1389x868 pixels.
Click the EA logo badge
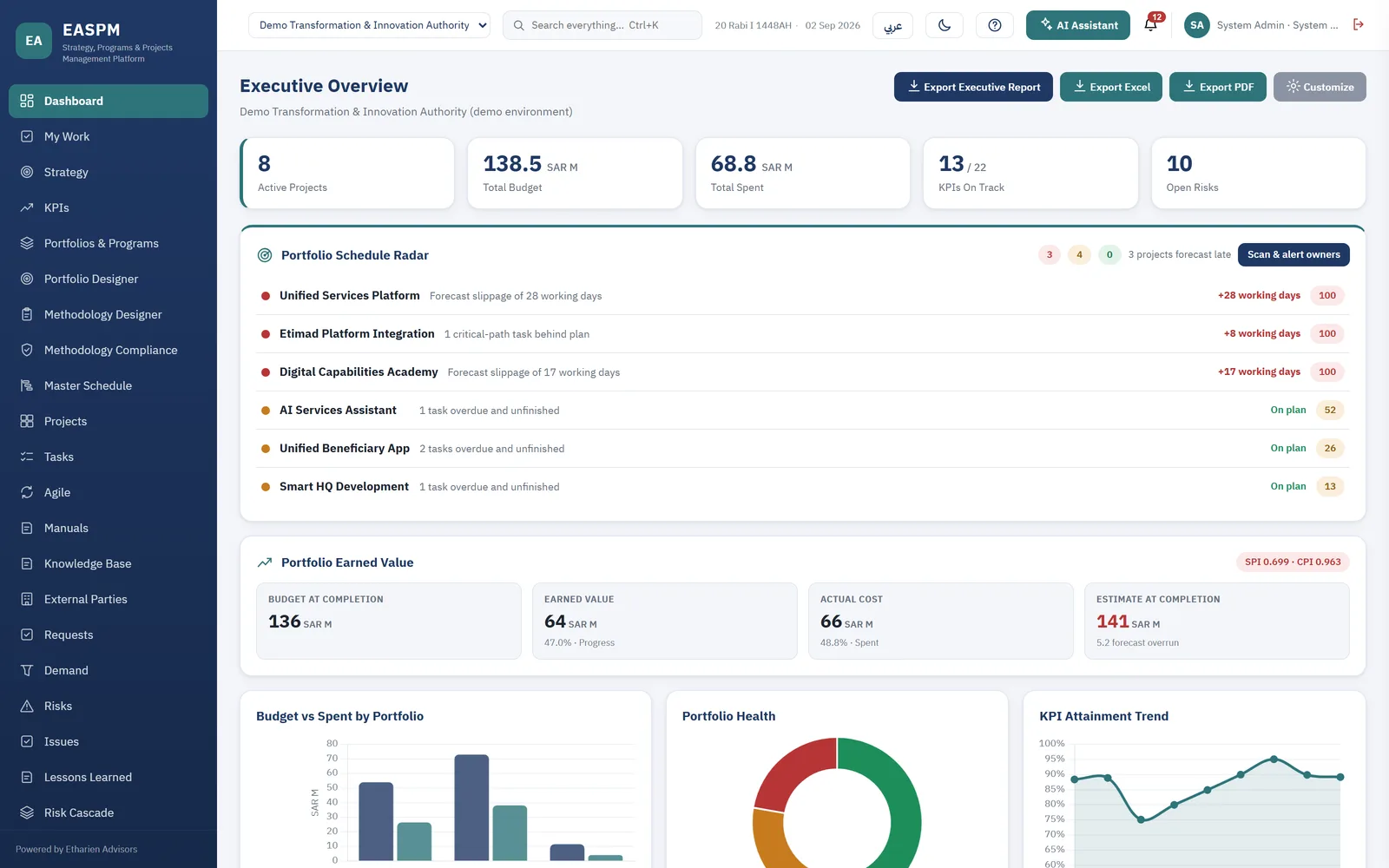coord(34,41)
